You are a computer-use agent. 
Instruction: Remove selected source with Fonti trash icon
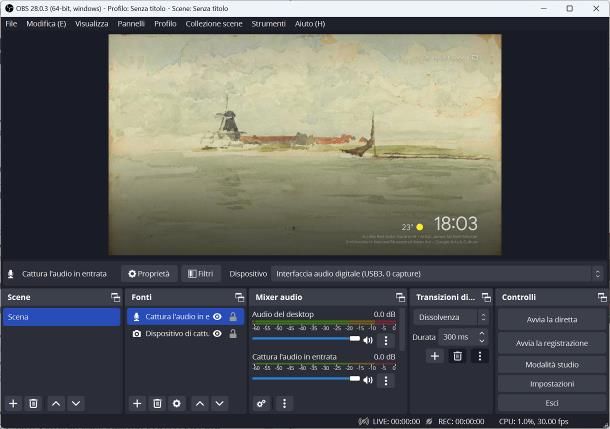tap(157, 403)
